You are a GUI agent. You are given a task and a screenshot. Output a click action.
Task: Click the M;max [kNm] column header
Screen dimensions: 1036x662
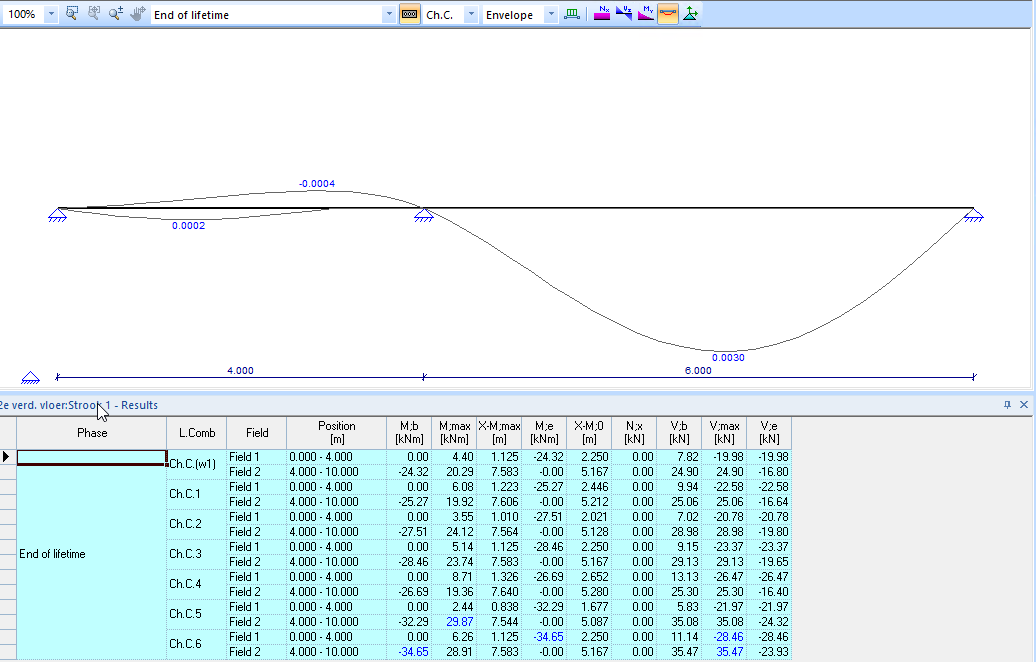point(455,433)
